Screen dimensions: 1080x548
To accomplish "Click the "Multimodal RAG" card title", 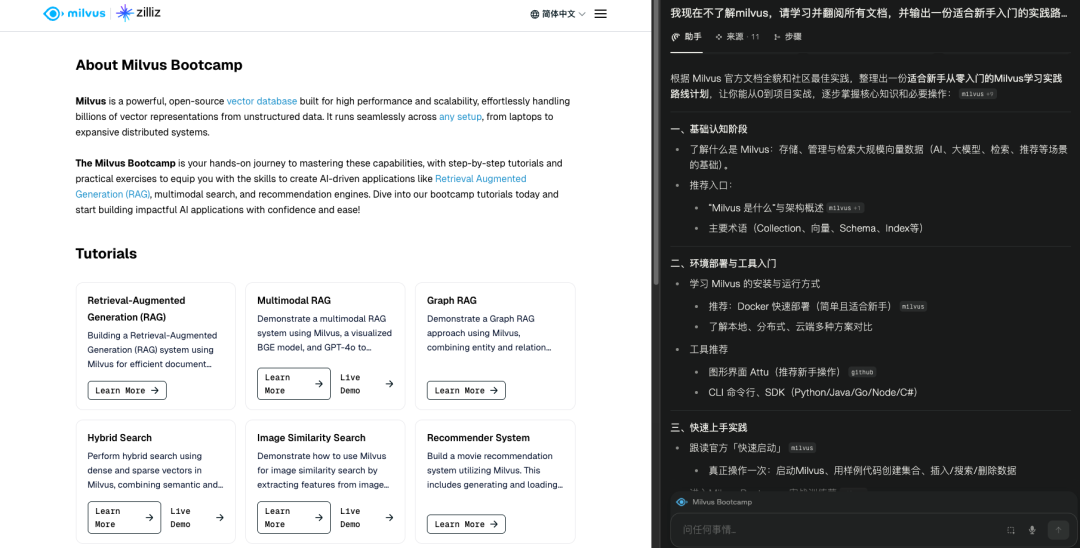I will (x=294, y=300).
